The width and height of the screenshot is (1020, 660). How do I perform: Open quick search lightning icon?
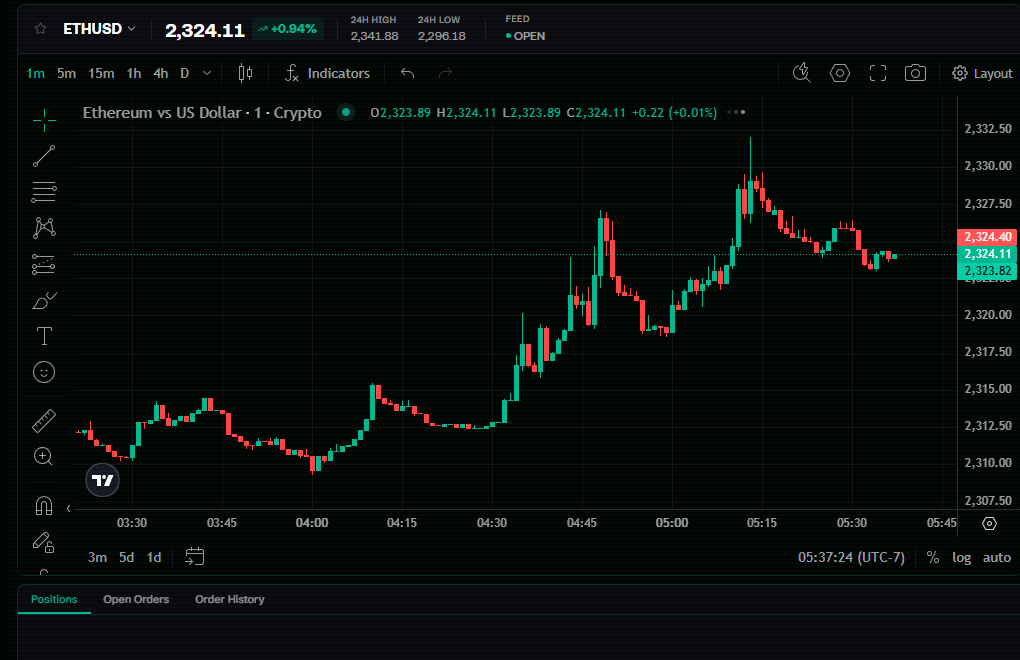point(801,73)
